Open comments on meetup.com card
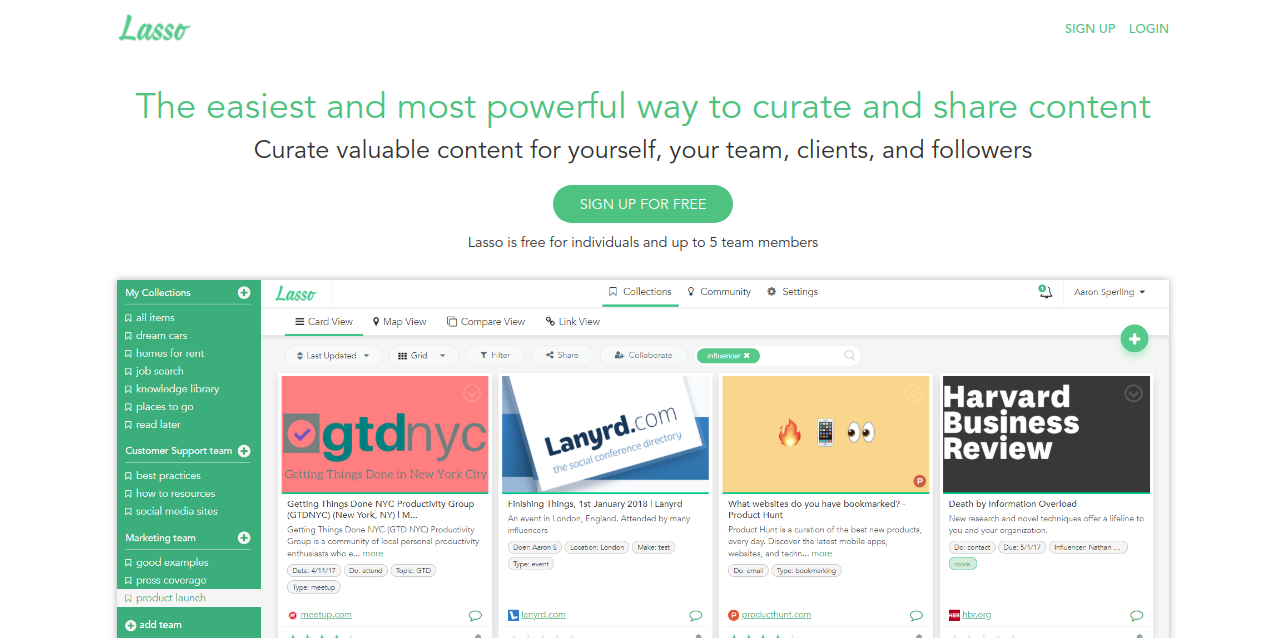The width and height of the screenshot is (1286, 638). pos(475,616)
